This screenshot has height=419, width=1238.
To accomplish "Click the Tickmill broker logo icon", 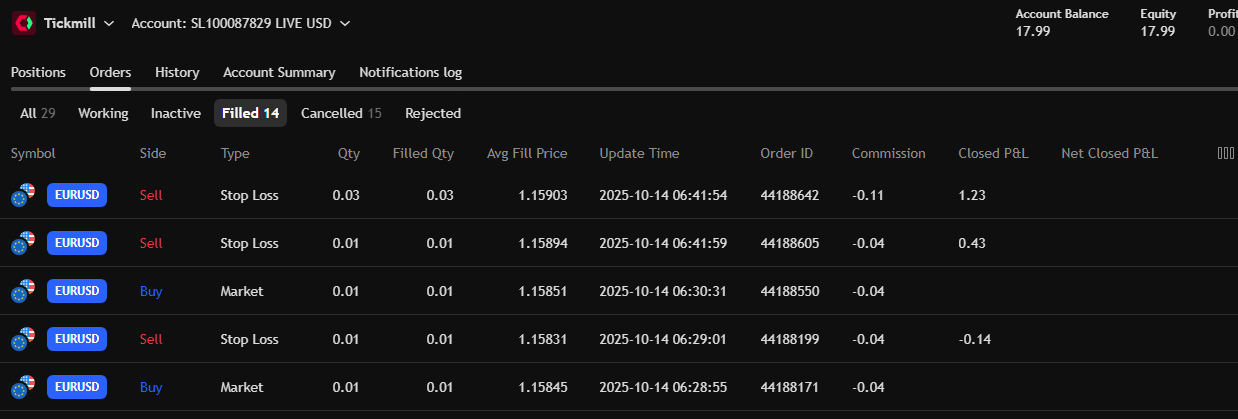I will (23, 23).
